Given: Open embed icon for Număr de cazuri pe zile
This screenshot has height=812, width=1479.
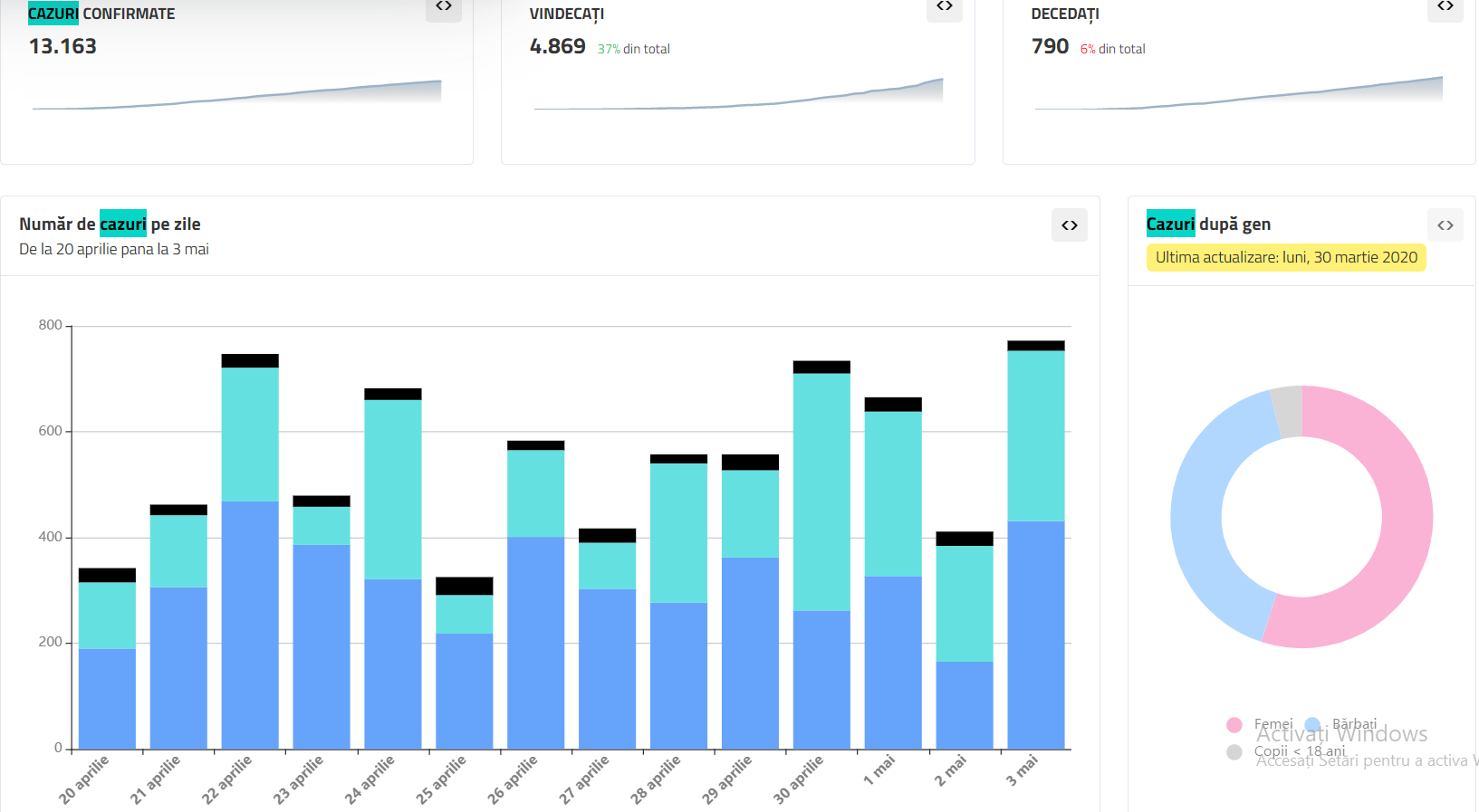Looking at the screenshot, I should 1070,225.
